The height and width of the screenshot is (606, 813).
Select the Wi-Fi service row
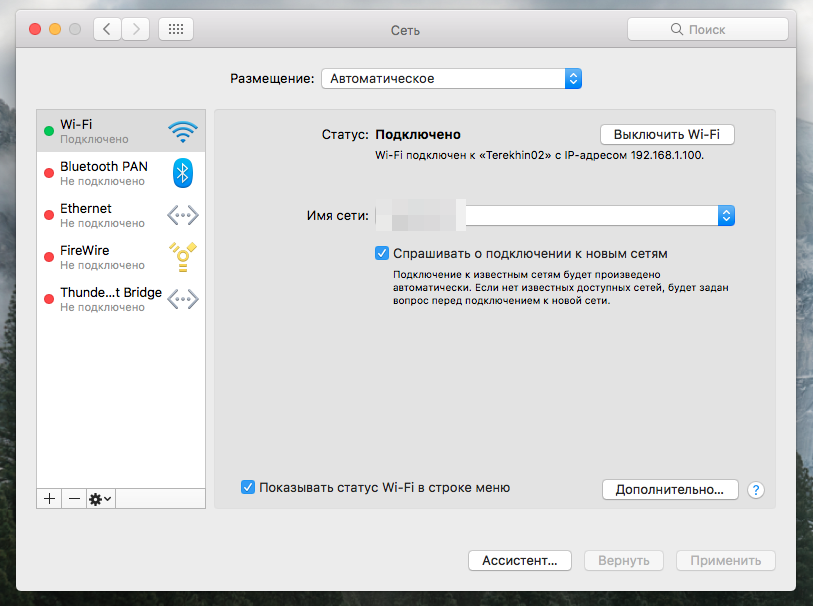121,131
